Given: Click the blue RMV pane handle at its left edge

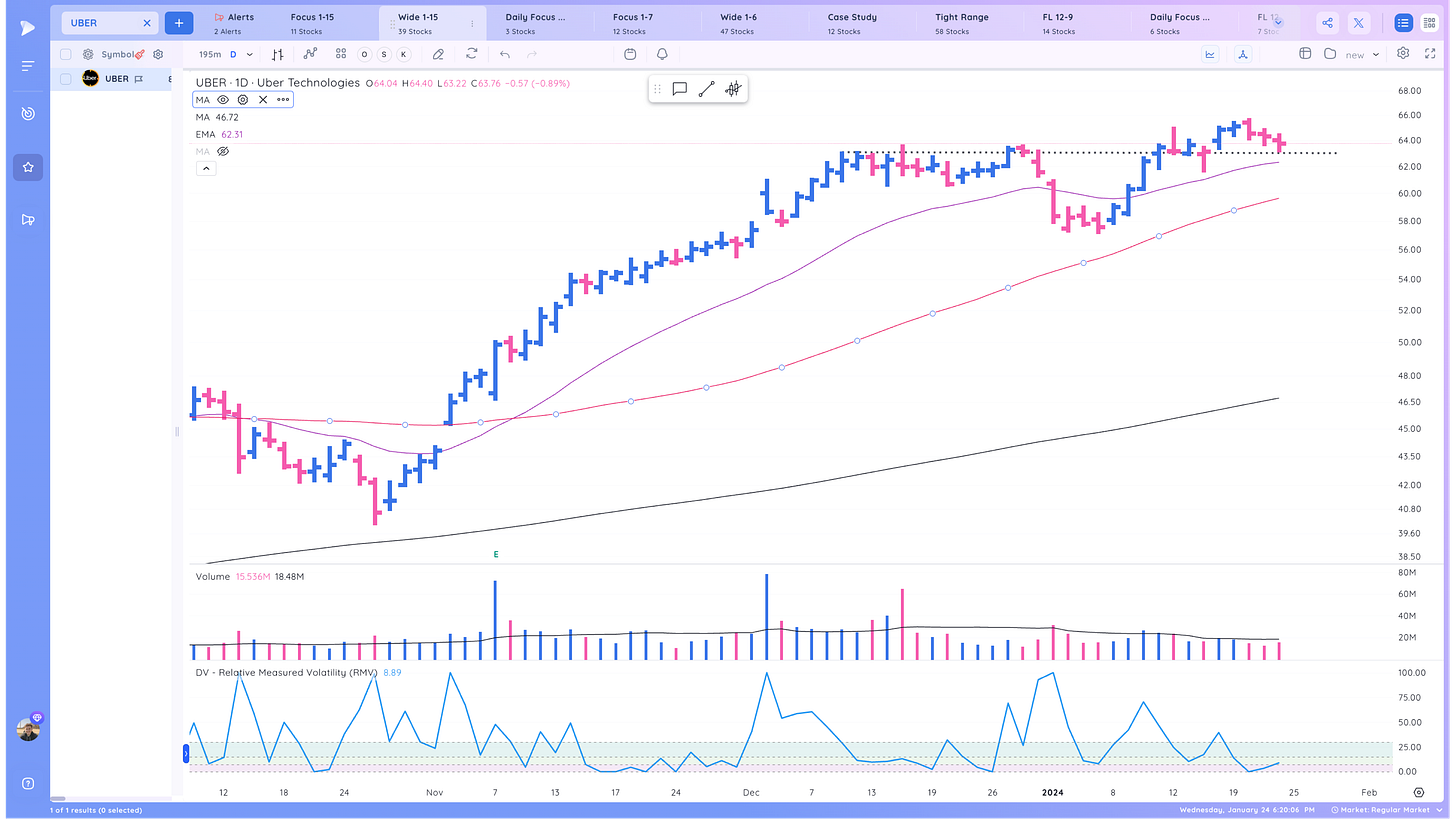Looking at the screenshot, I should (x=187, y=753).
